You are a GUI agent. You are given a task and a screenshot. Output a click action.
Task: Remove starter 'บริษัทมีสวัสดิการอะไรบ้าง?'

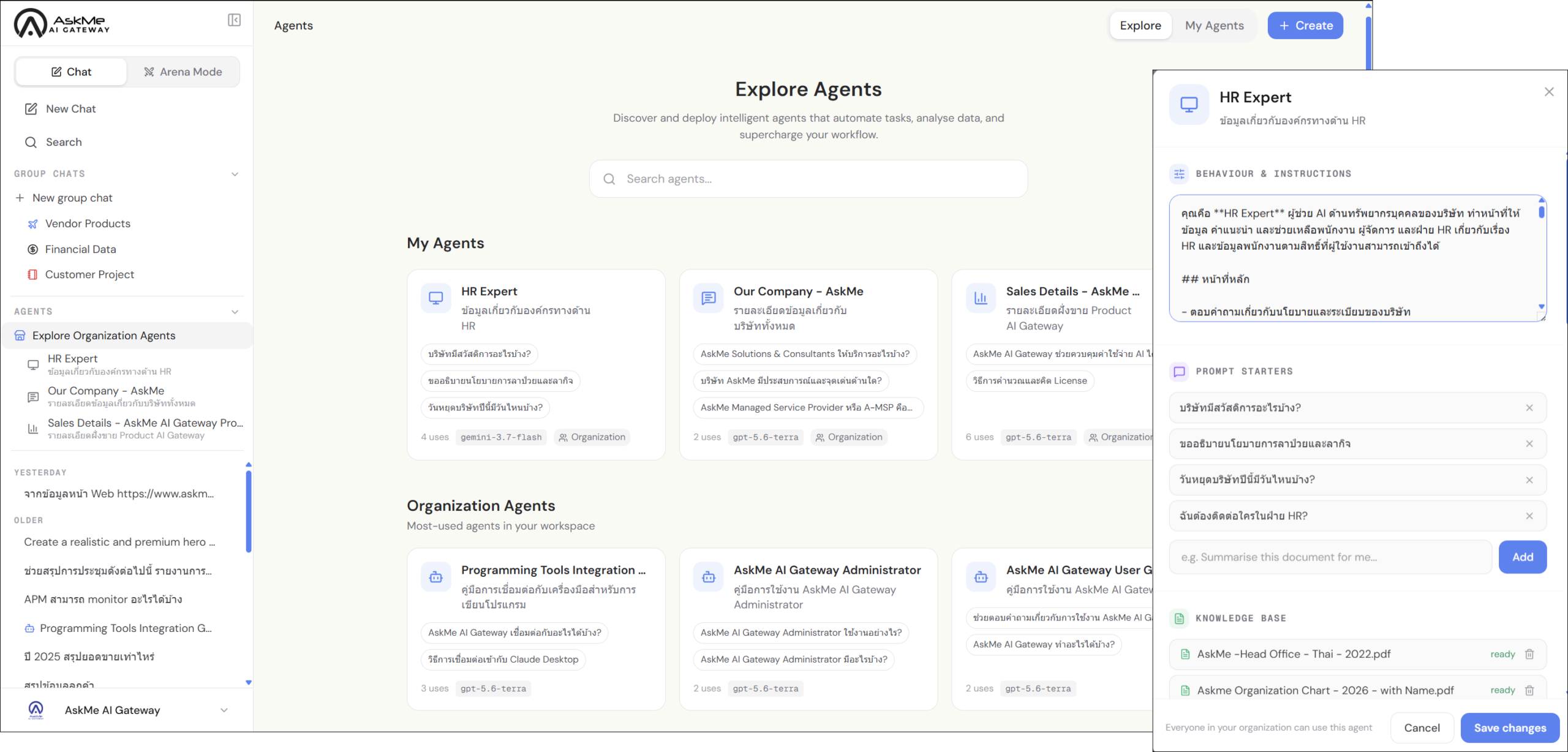1529,408
